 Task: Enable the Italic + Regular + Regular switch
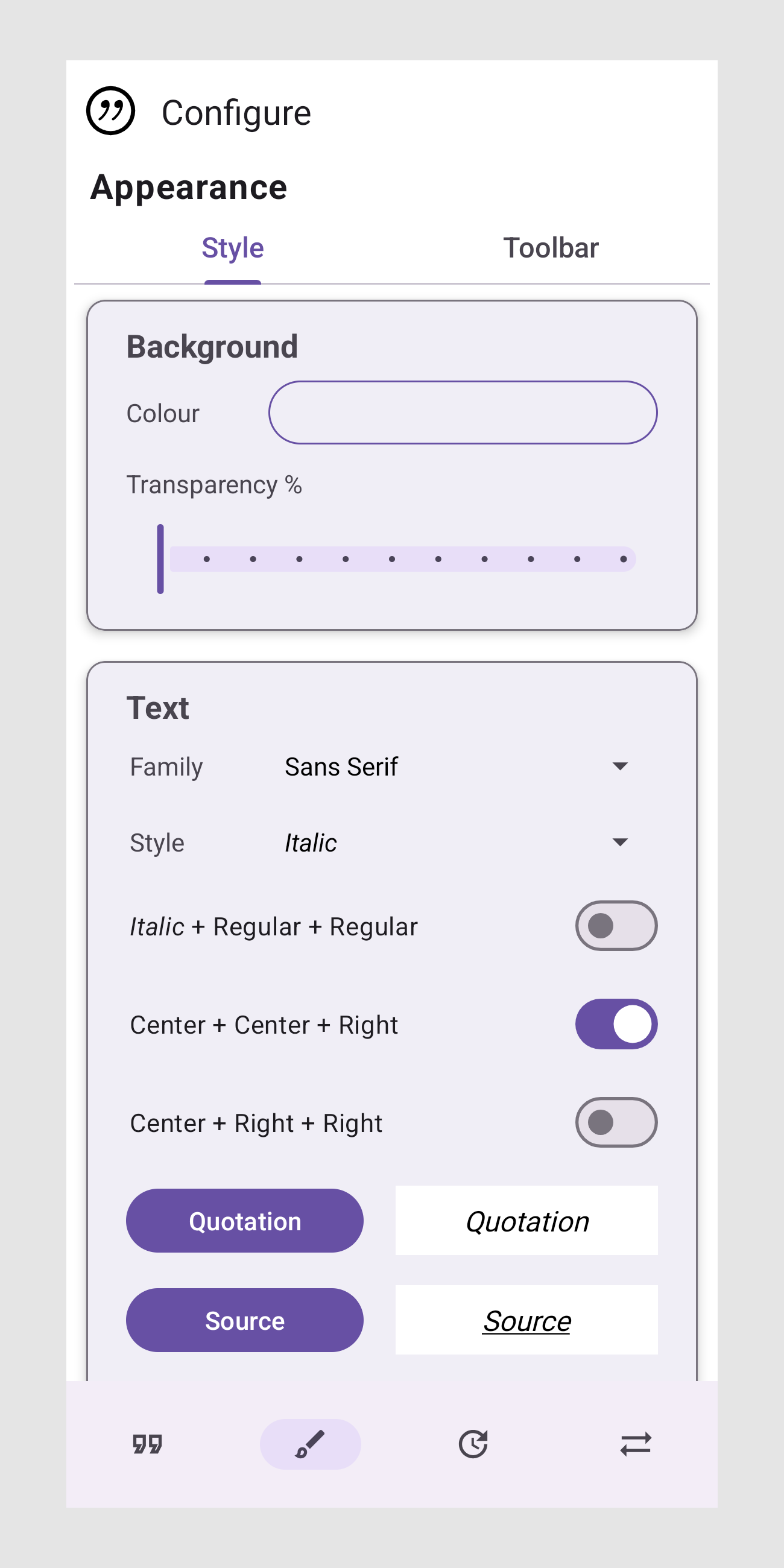click(x=616, y=926)
